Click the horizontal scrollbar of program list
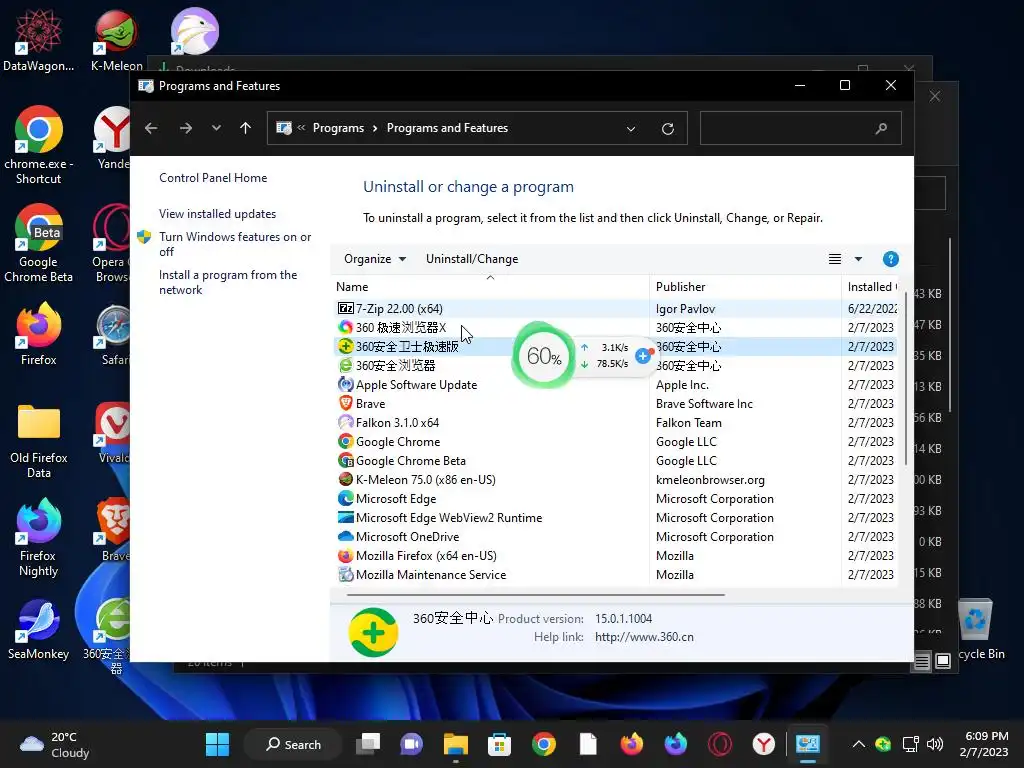This screenshot has height=768, width=1024. [x=536, y=595]
